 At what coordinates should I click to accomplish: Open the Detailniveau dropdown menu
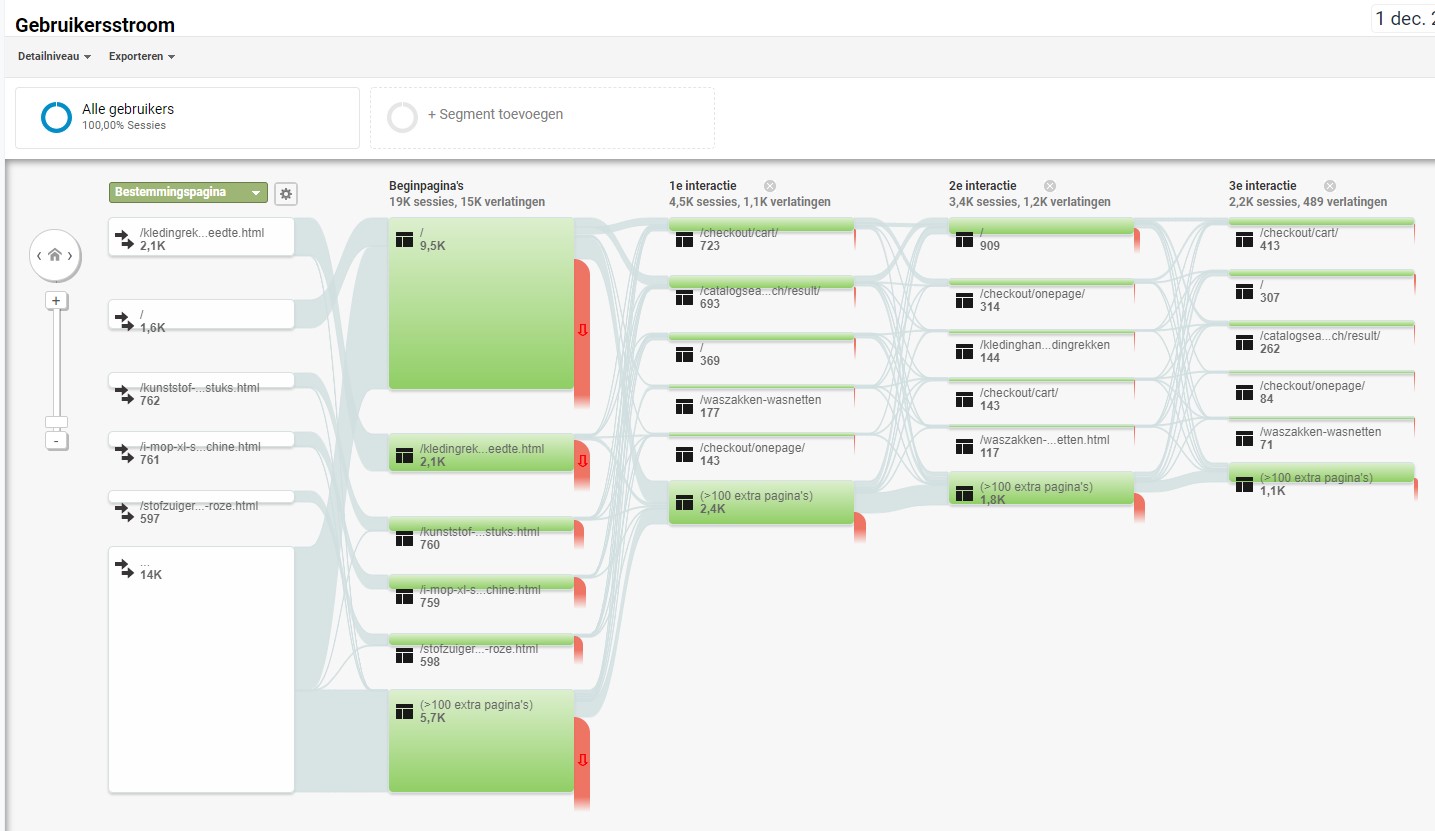tap(54, 57)
